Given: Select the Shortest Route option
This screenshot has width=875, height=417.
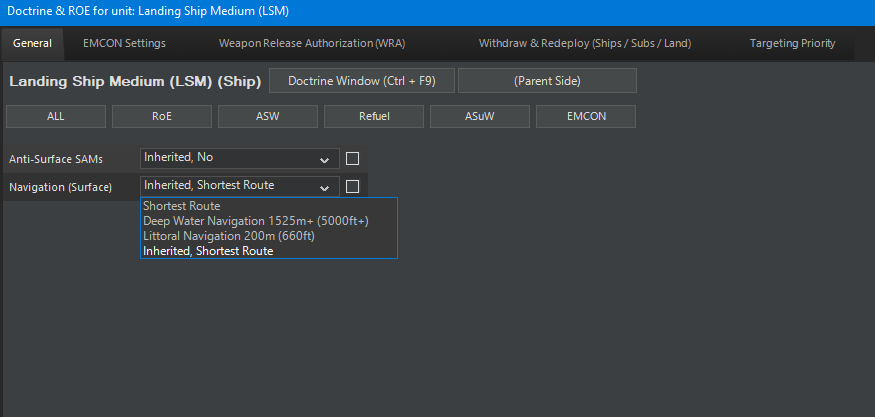Looking at the screenshot, I should coord(182,206).
